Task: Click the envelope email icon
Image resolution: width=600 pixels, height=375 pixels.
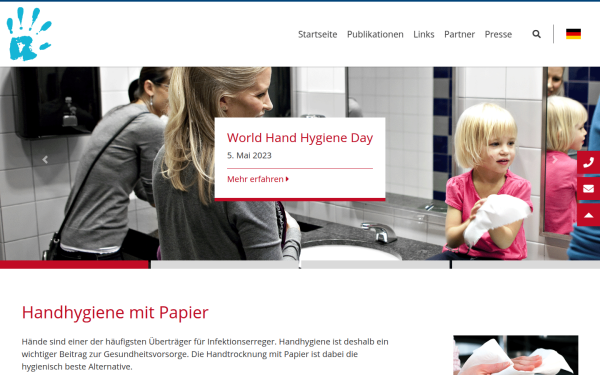Action: click(x=589, y=189)
